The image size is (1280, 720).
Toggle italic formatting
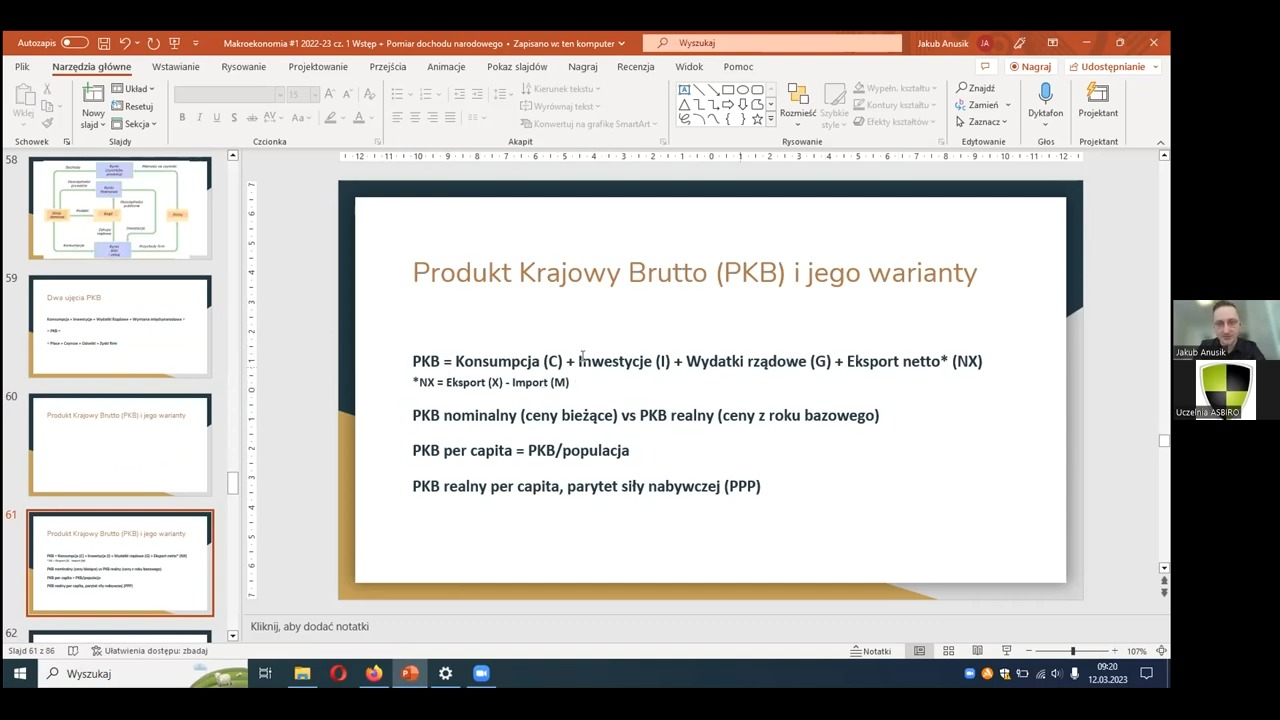tap(199, 118)
